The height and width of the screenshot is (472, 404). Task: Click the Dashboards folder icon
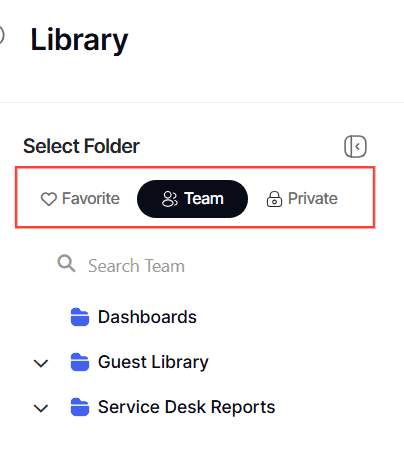click(x=80, y=317)
